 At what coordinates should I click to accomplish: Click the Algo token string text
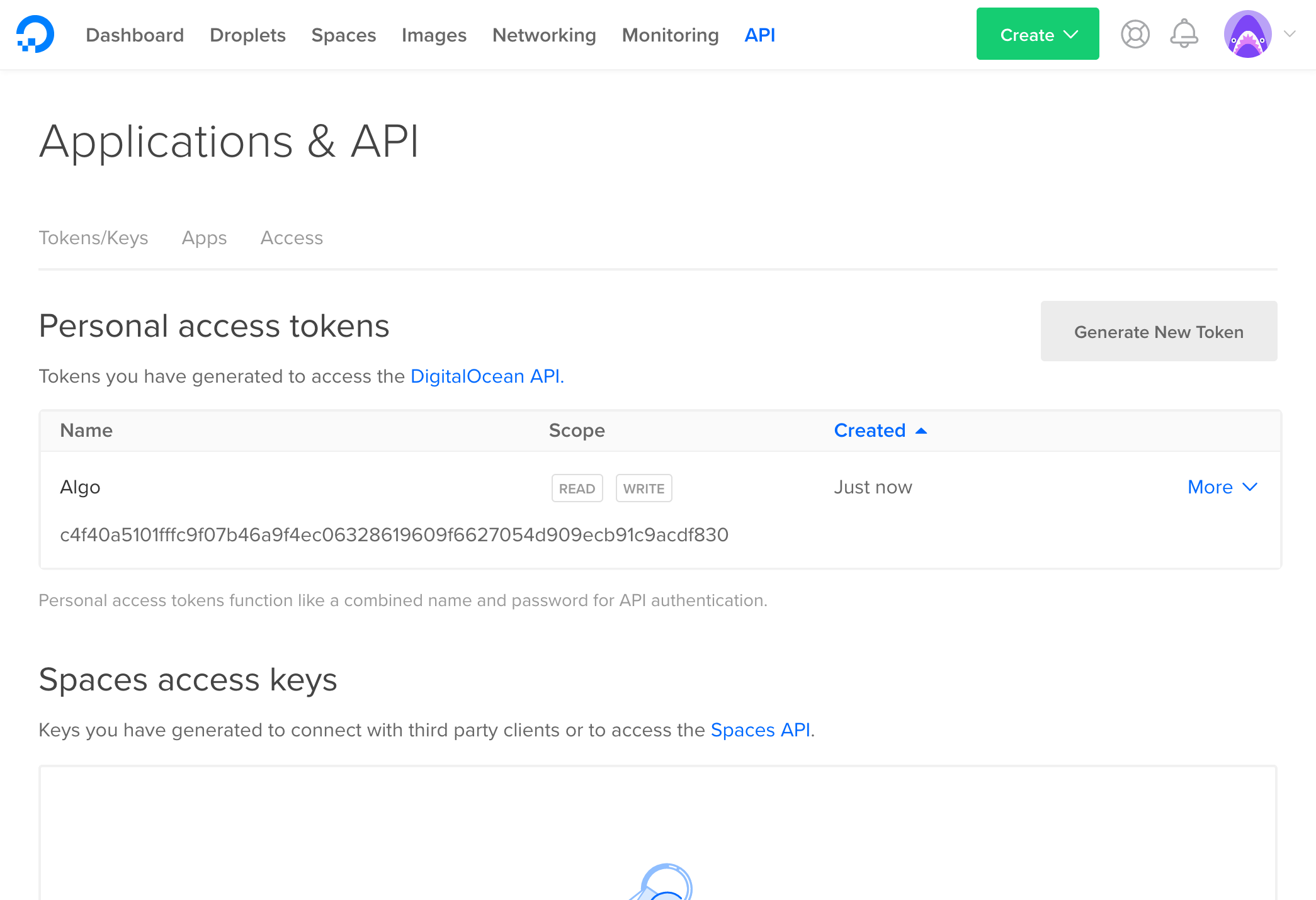click(394, 535)
